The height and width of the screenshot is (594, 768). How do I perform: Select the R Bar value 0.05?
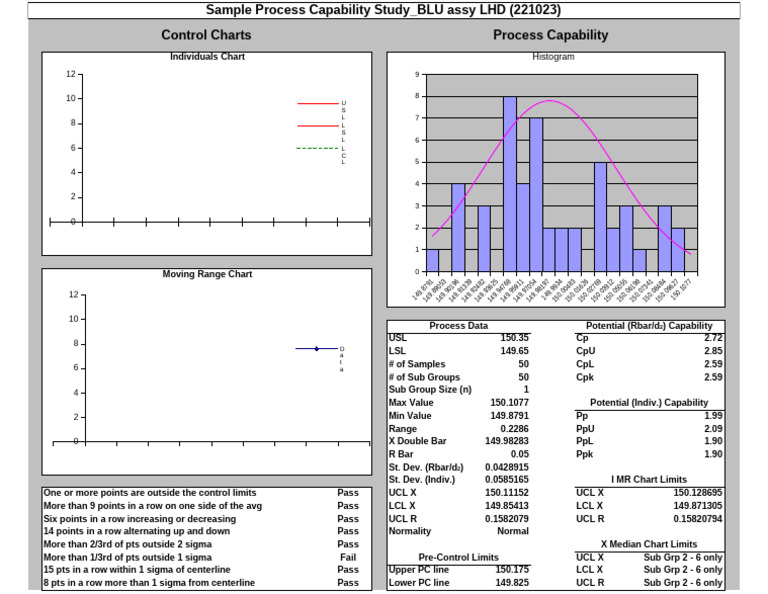pyautogui.click(x=520, y=454)
